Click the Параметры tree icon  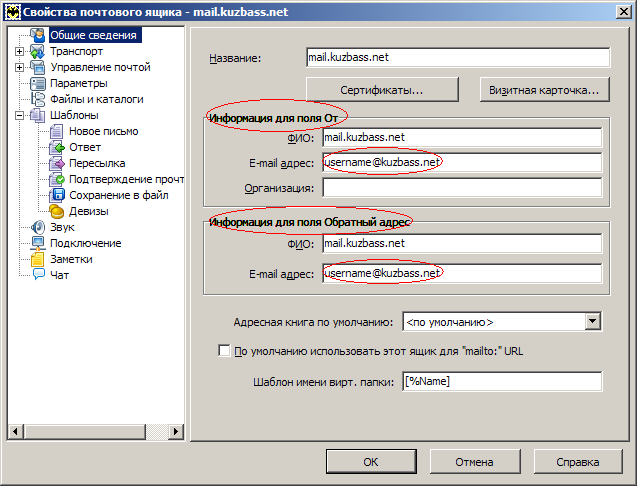[38, 83]
